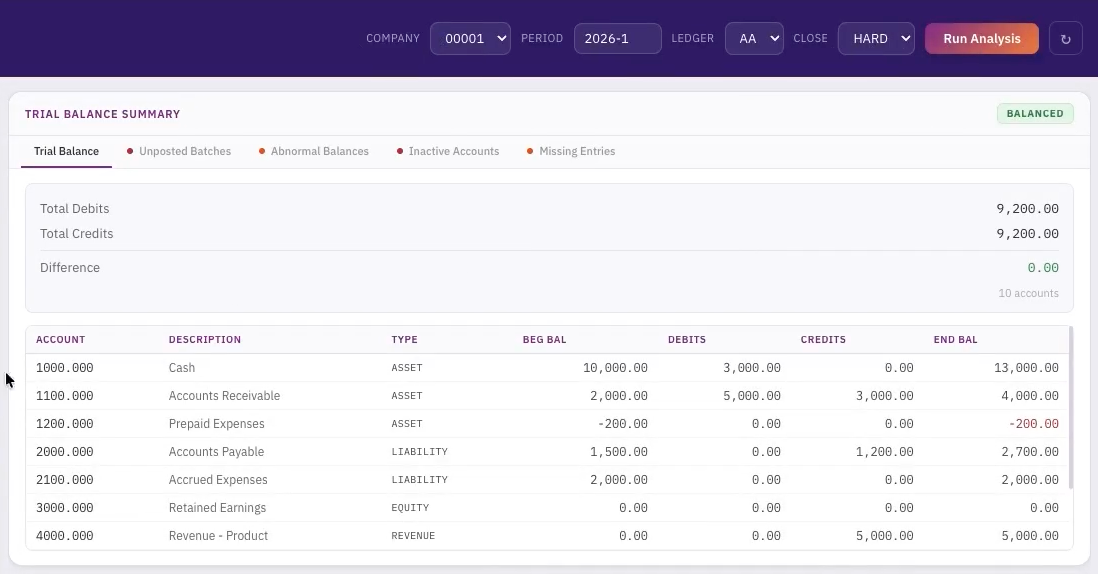This screenshot has height=574, width=1098.
Task: Open the Unposted Batches tab
Action: click(184, 152)
